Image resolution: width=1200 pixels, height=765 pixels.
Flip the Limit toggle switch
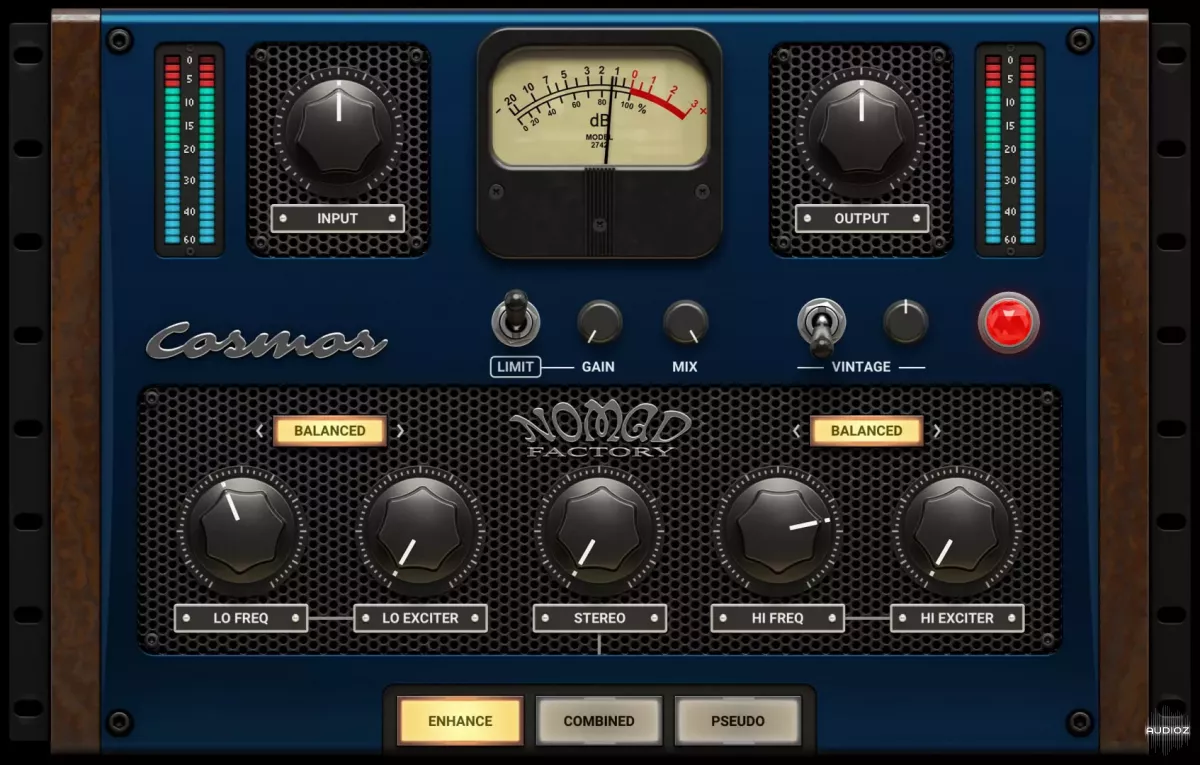[x=516, y=320]
